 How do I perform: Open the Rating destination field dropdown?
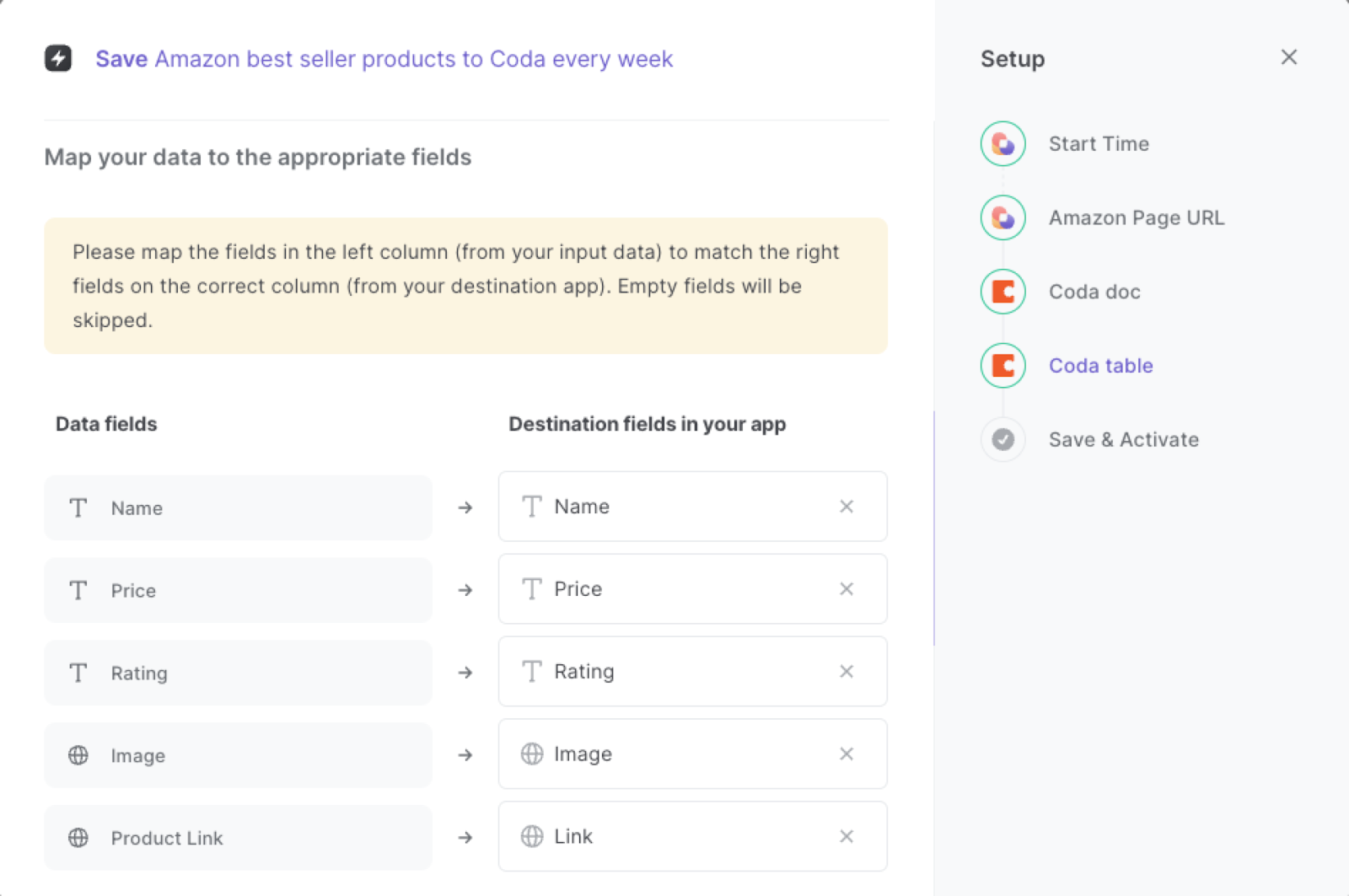(692, 671)
